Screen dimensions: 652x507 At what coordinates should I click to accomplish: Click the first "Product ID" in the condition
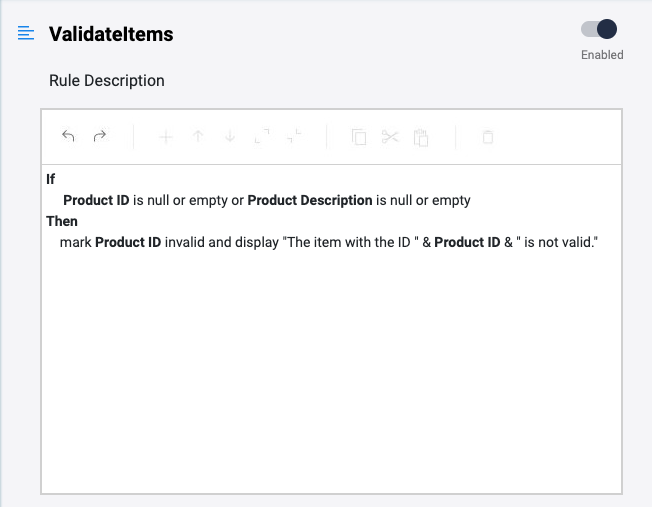click(96, 200)
